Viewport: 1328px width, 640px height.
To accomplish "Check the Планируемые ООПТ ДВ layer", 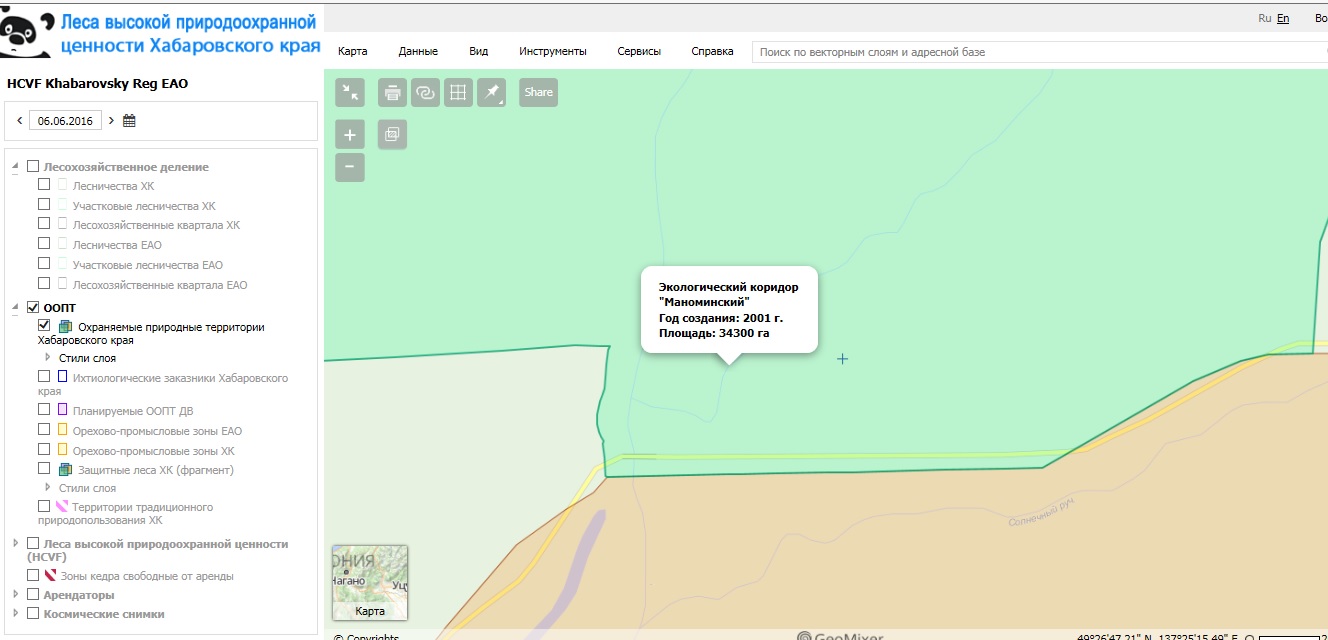I will (44, 410).
